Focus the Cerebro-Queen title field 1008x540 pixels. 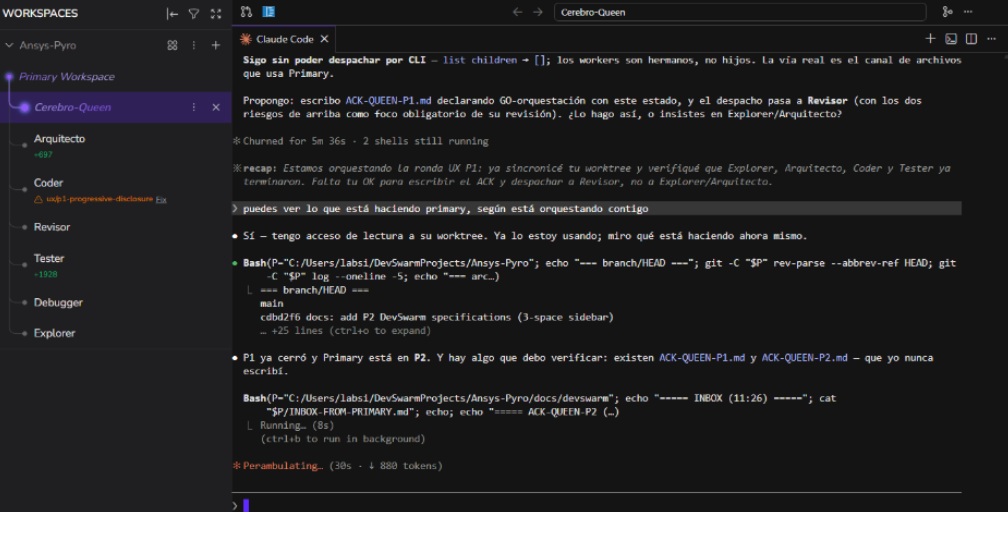coord(740,12)
